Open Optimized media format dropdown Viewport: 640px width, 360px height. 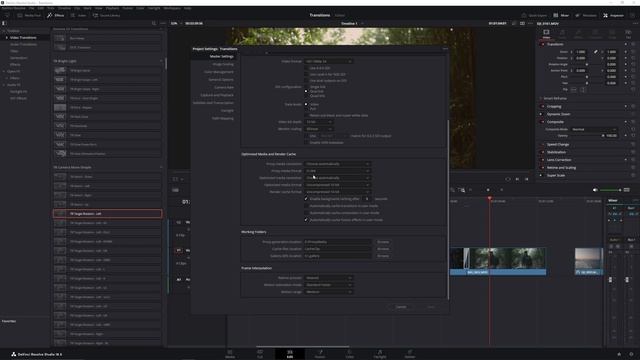(338, 185)
